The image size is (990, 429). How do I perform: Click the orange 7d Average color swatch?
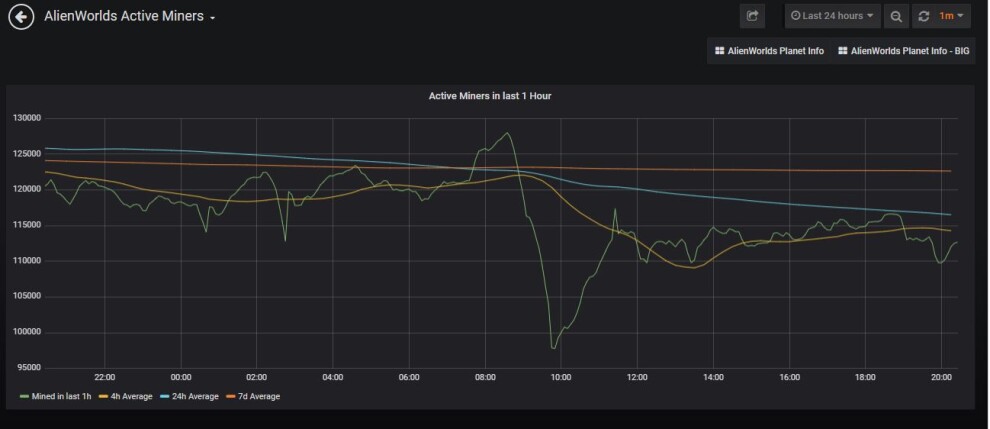(x=230, y=397)
